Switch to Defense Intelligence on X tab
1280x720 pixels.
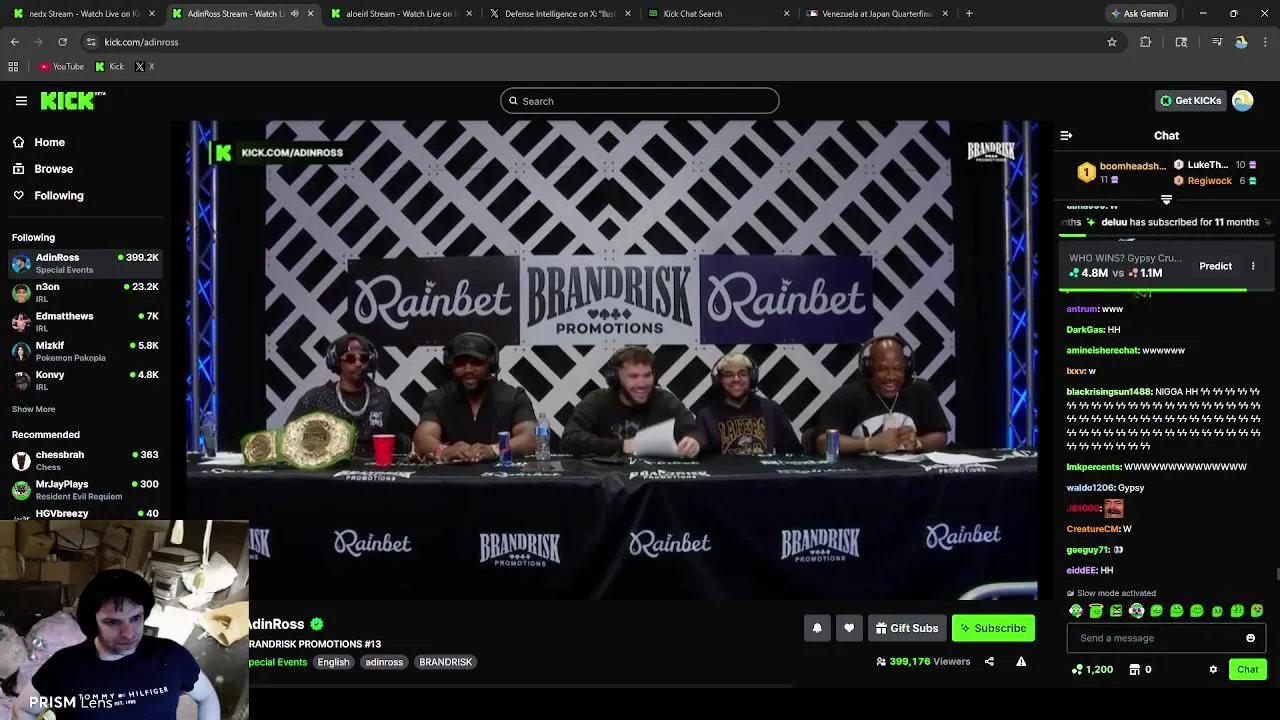pyautogui.click(x=559, y=14)
